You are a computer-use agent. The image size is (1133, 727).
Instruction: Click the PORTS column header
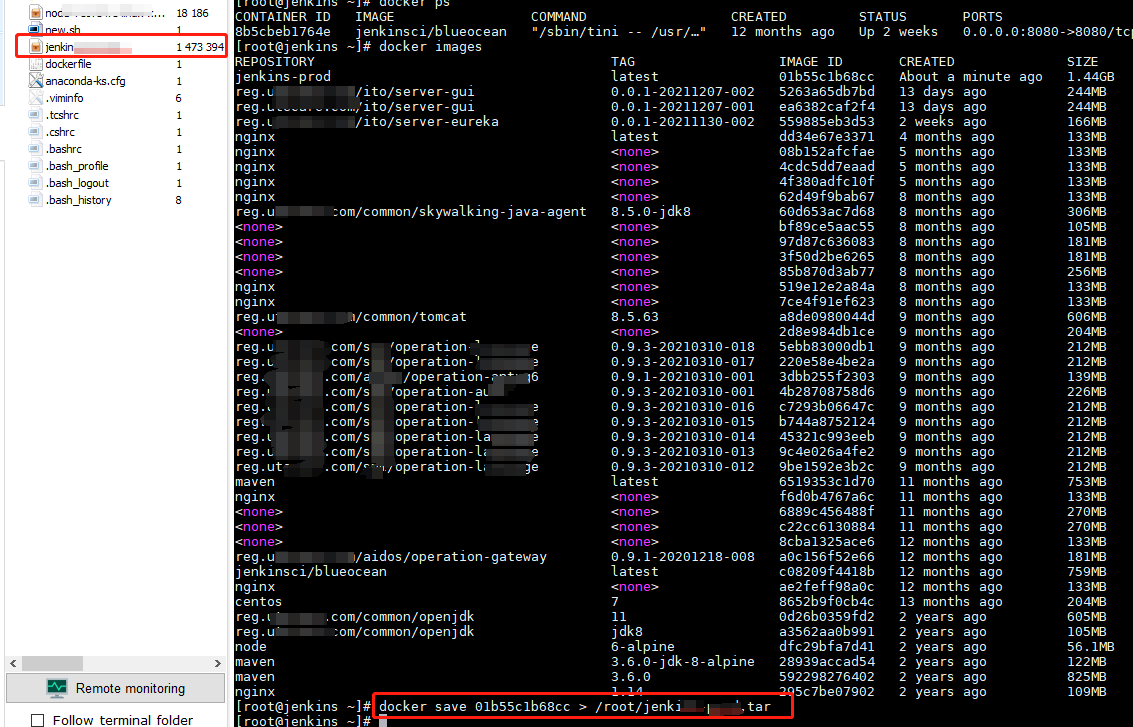[x=982, y=17]
